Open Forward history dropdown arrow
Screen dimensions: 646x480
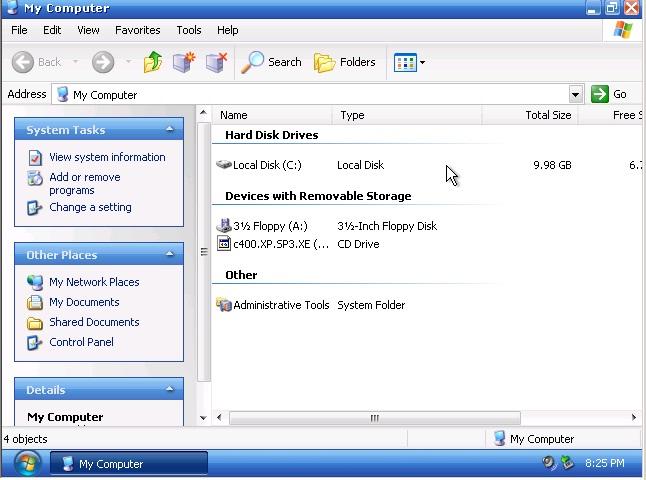click(x=129, y=62)
